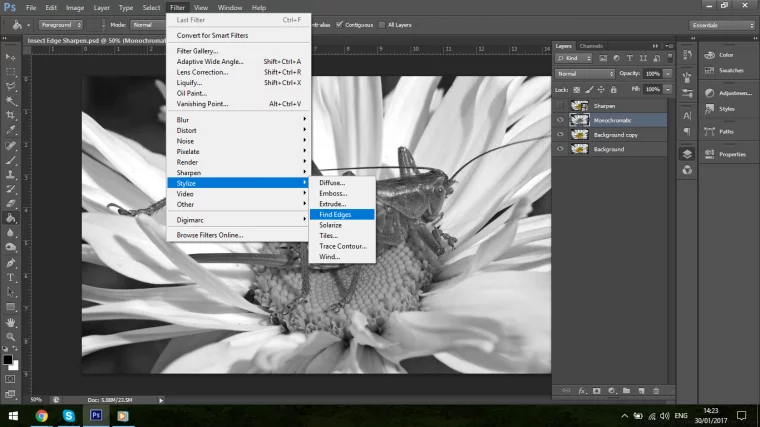Click the foreground color swatch
The height and width of the screenshot is (427, 760).
click(7, 360)
